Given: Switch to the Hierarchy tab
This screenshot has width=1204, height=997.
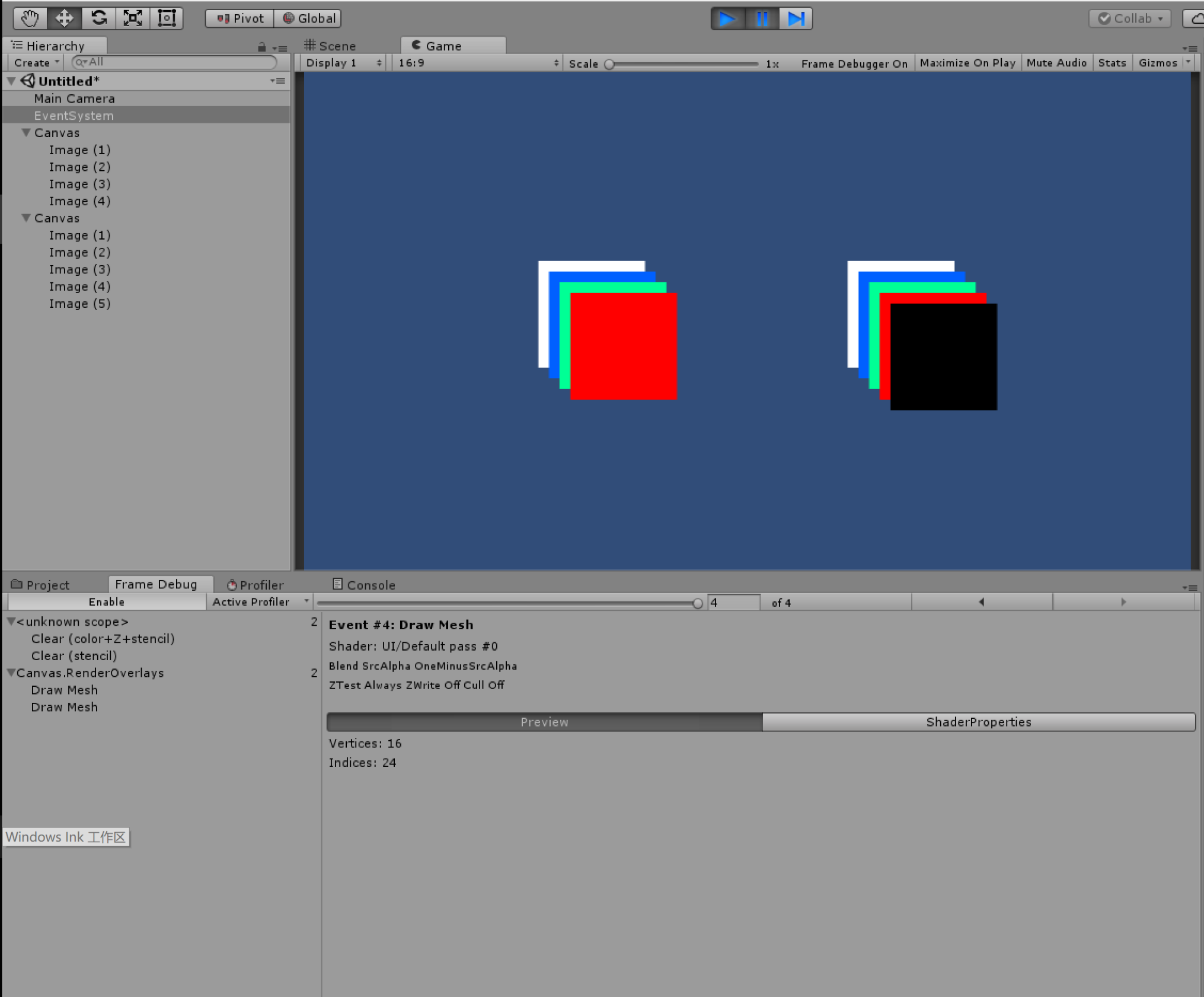Looking at the screenshot, I should tap(55, 46).
